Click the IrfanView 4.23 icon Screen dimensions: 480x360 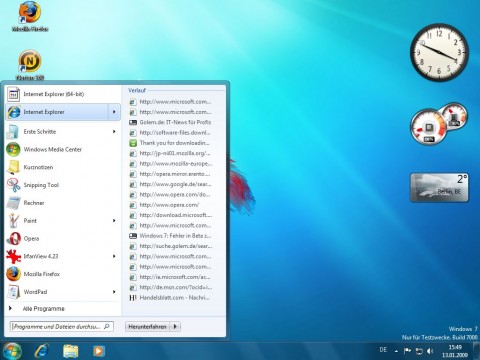(13, 256)
